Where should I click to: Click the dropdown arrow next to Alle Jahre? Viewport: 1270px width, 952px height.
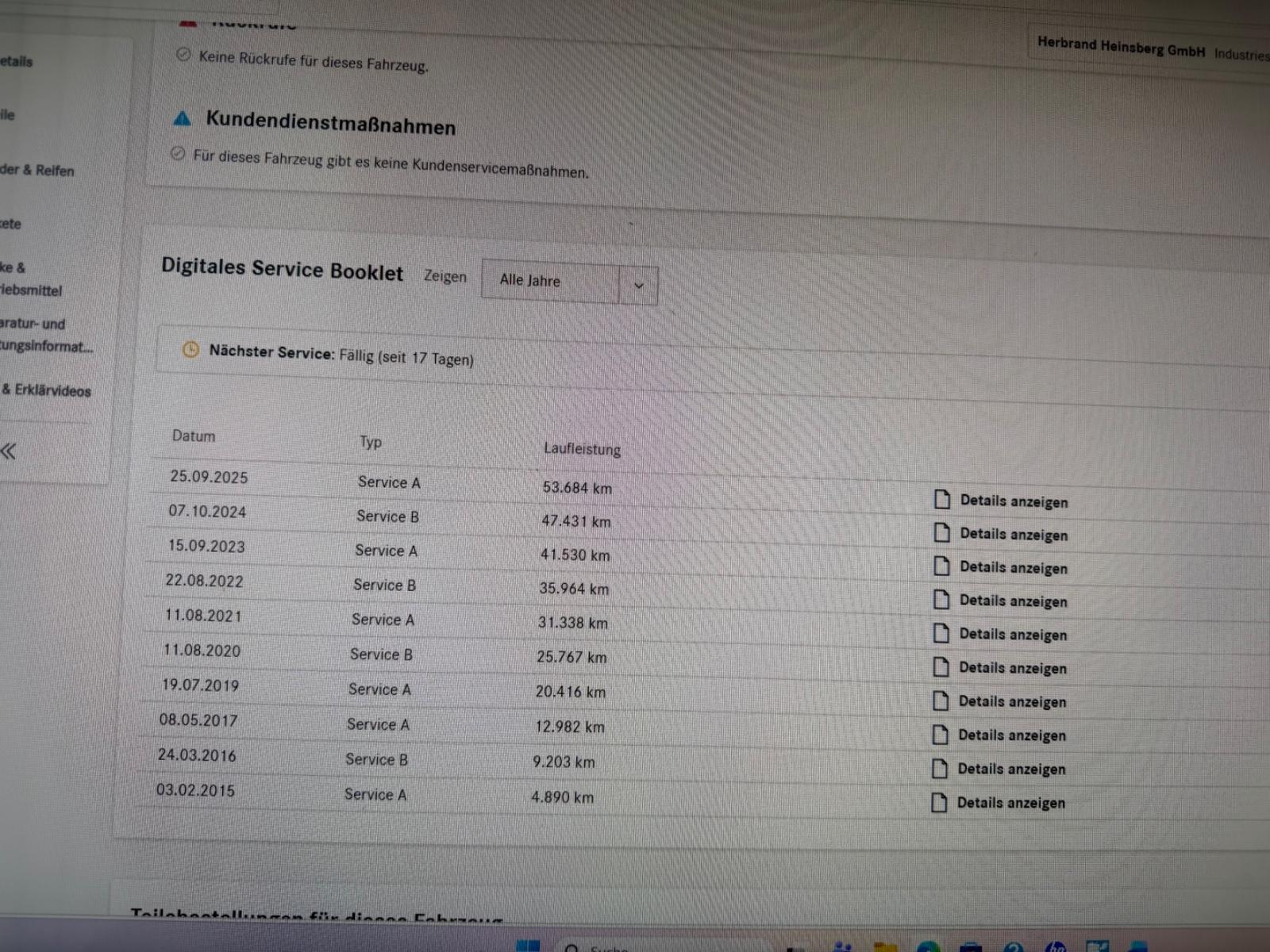pos(639,285)
